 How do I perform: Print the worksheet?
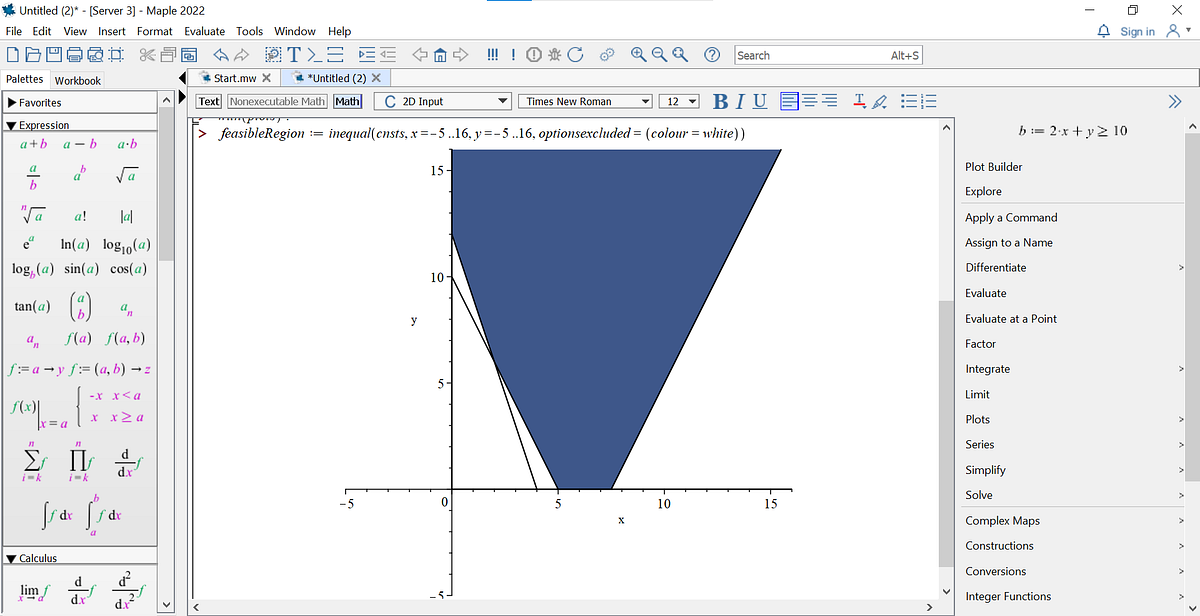[x=73, y=55]
